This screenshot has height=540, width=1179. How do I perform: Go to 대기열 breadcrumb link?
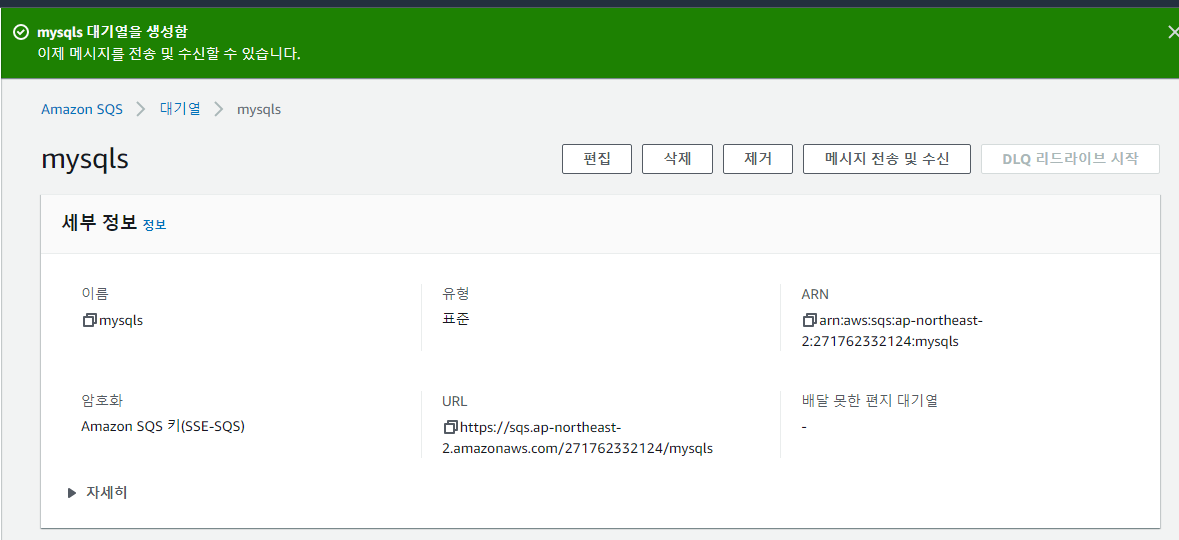pyautogui.click(x=180, y=109)
